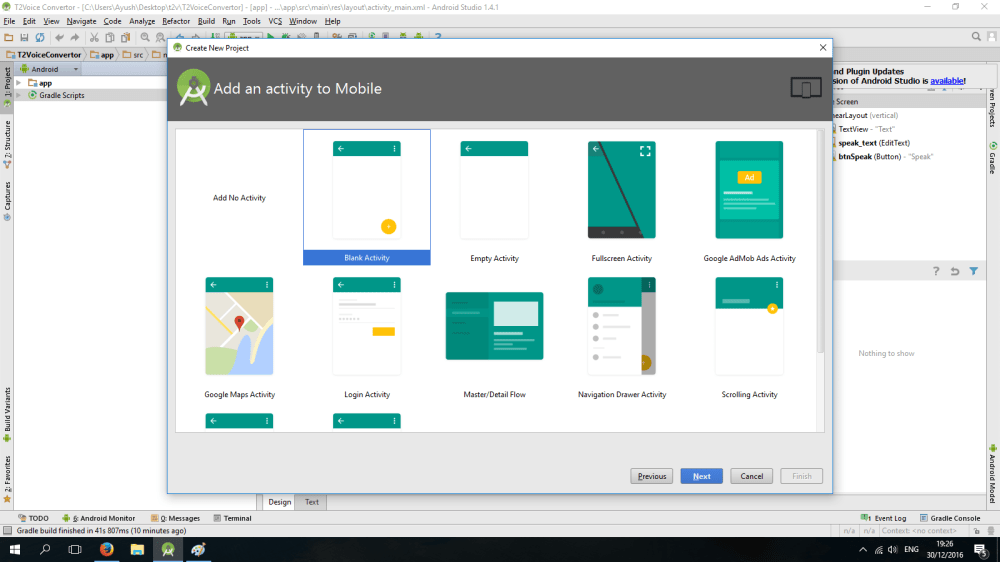Open Firefox from the Windows taskbar

106,550
